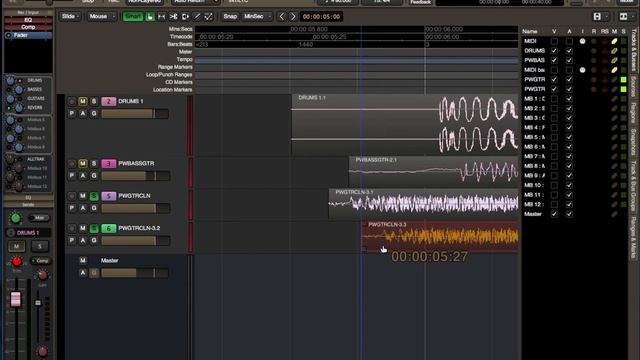Open automation A on PWGTRCLN track
640x360 pixels.
click(x=83, y=208)
